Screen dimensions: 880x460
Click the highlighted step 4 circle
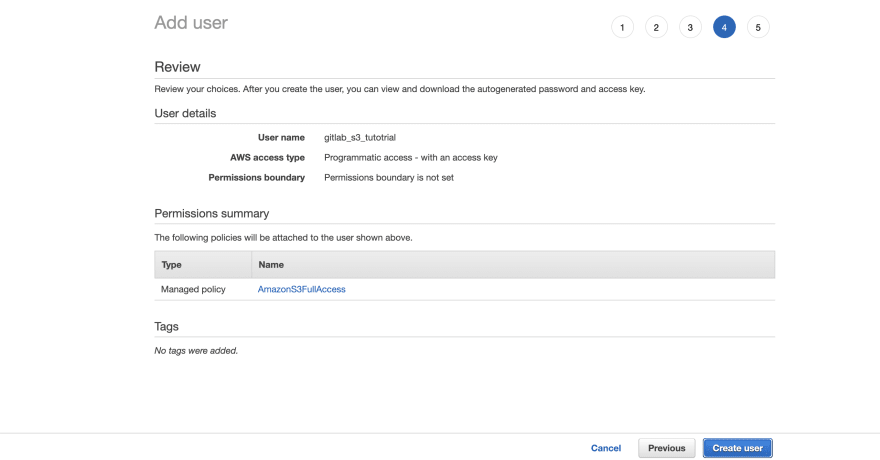click(724, 27)
